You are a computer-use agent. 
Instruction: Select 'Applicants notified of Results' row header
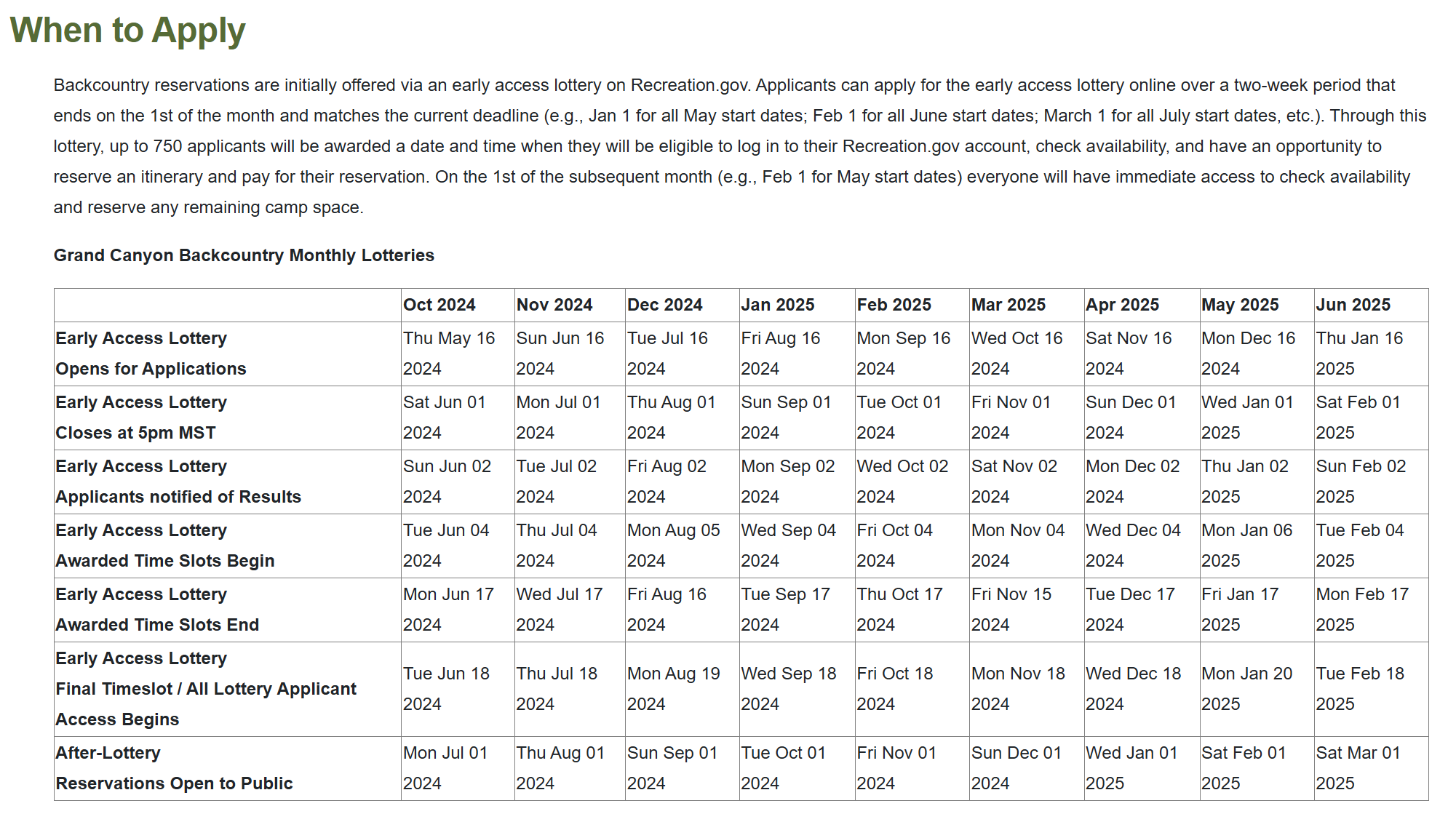178,497
